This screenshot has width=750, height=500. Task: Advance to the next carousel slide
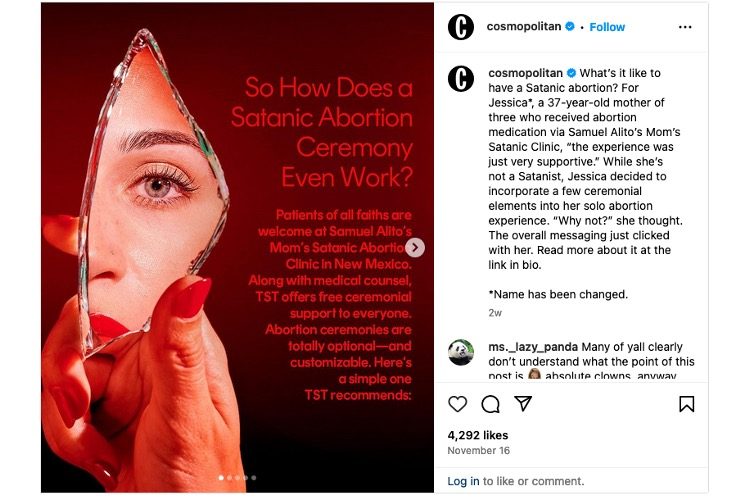pyautogui.click(x=415, y=247)
